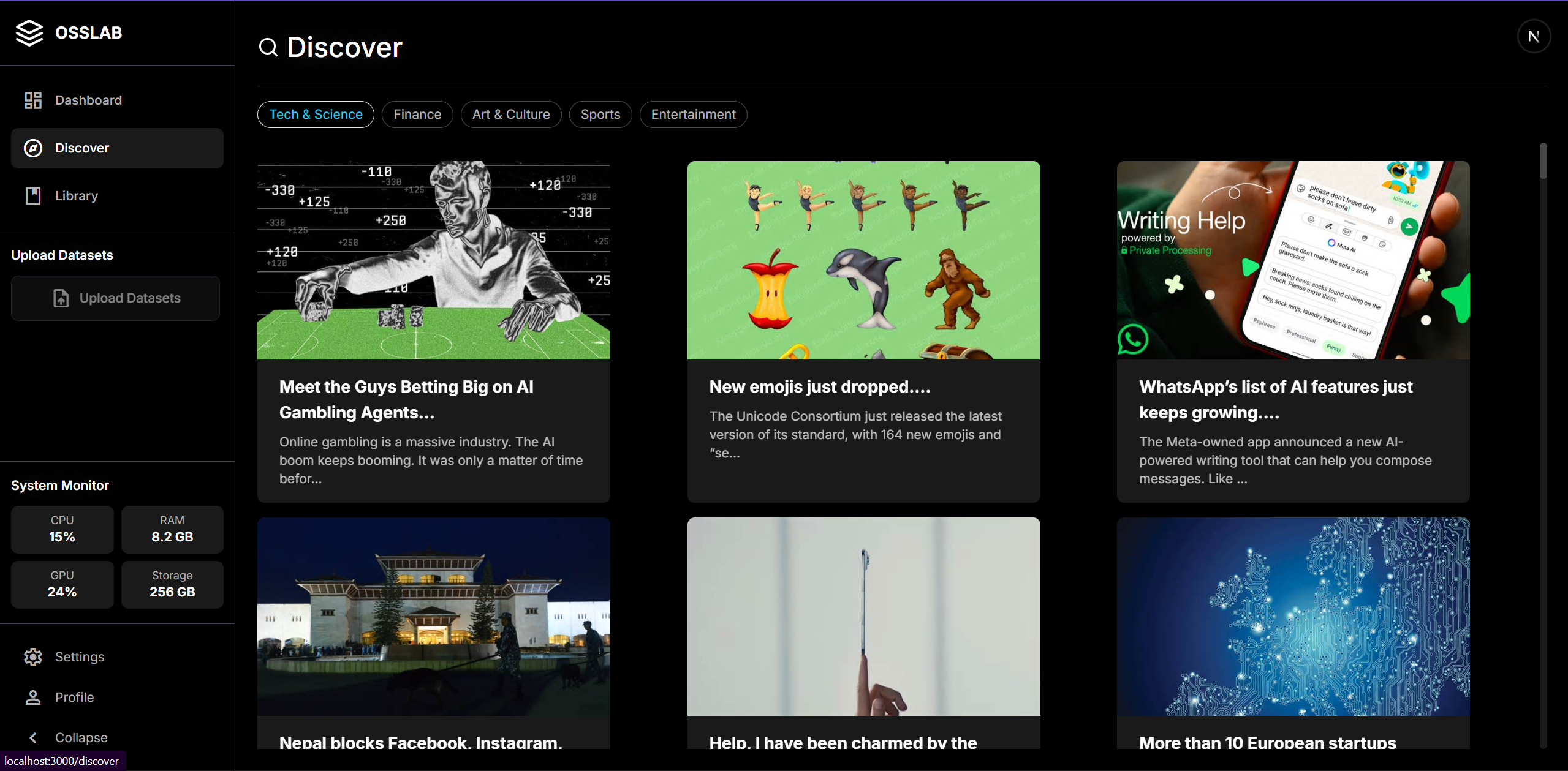1568x771 pixels.
Task: Open the WhatsApp Writing Help article image
Action: pyautogui.click(x=1293, y=260)
